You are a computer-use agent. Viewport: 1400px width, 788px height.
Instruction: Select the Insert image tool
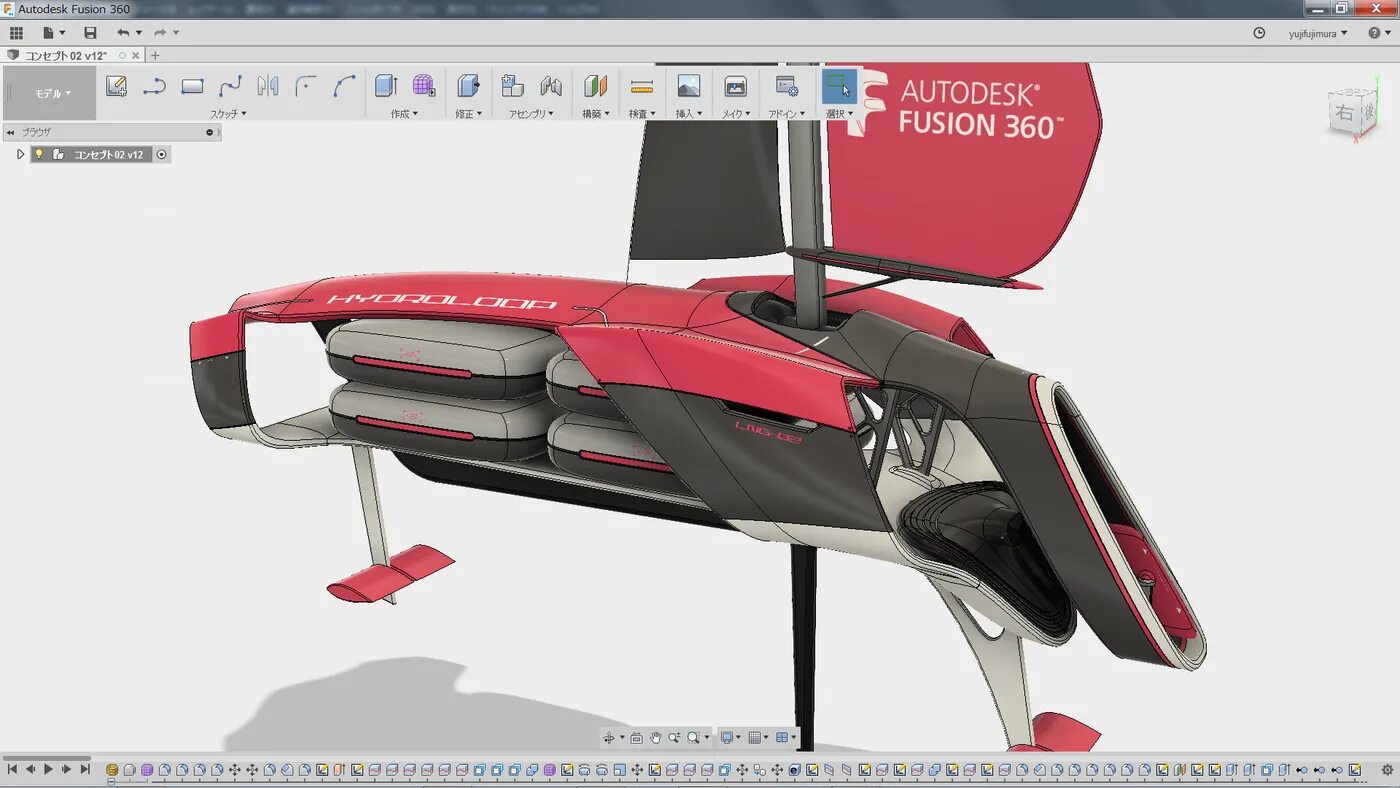click(688, 86)
